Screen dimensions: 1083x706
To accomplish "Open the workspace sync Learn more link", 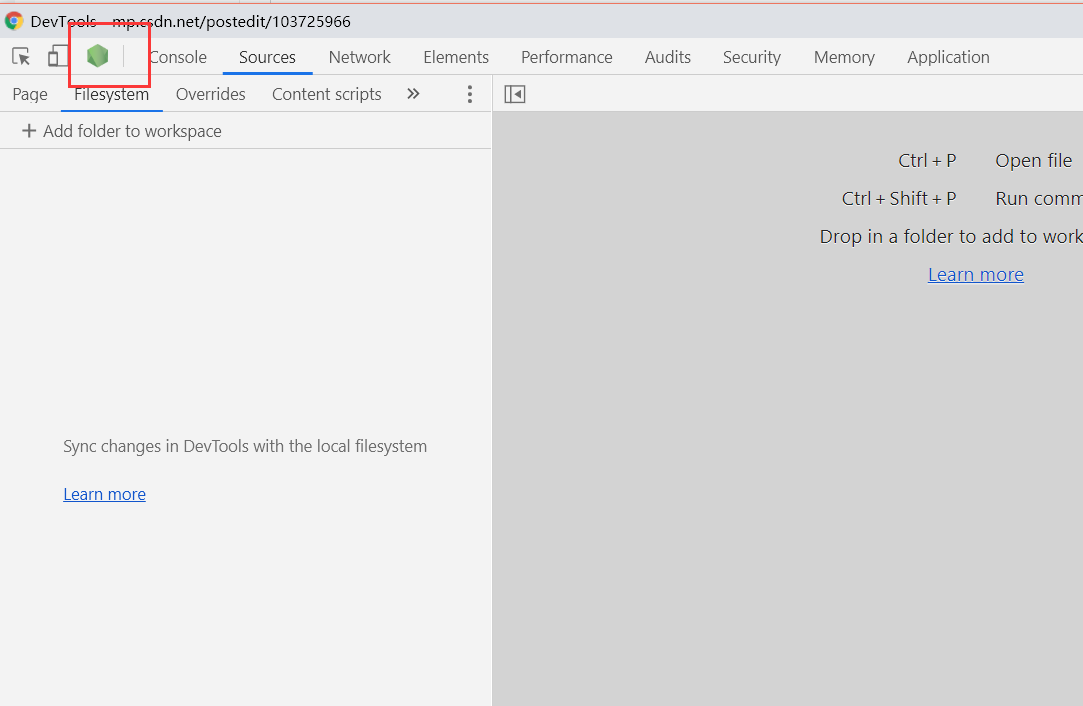I will 104,493.
